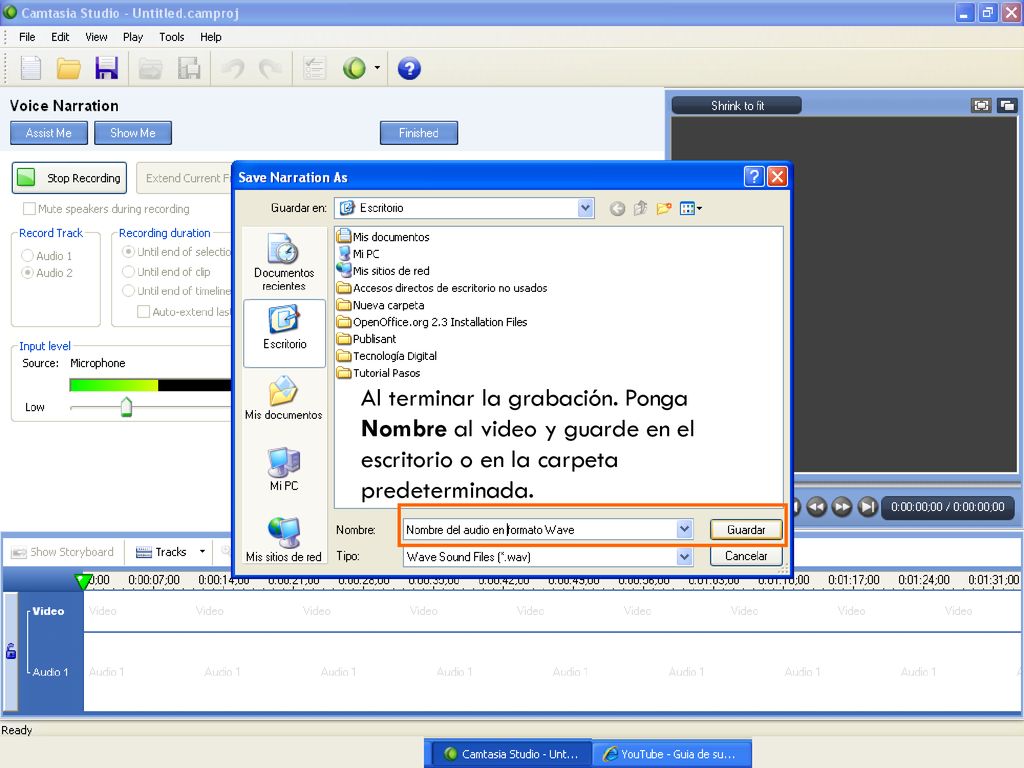Expand the Nombre filename dropdown arrow

tap(684, 529)
